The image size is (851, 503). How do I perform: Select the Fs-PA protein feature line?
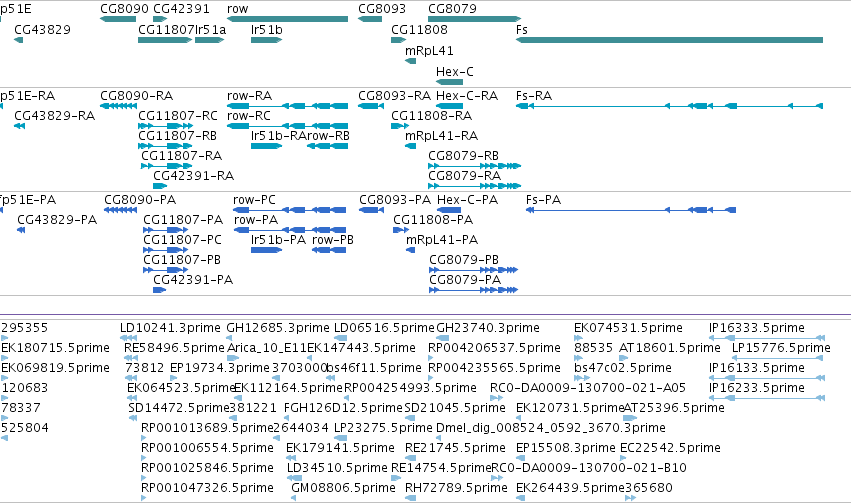click(631, 210)
